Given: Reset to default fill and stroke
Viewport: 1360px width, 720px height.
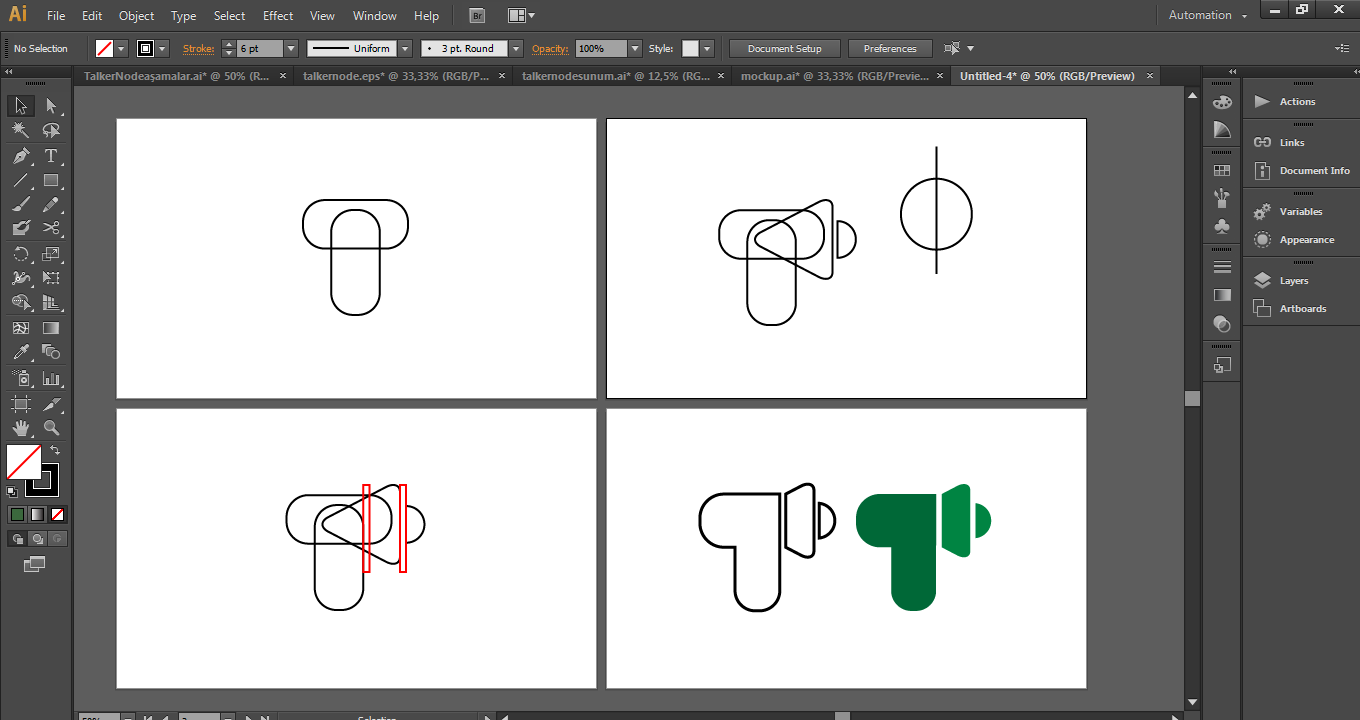Looking at the screenshot, I should tap(12, 491).
